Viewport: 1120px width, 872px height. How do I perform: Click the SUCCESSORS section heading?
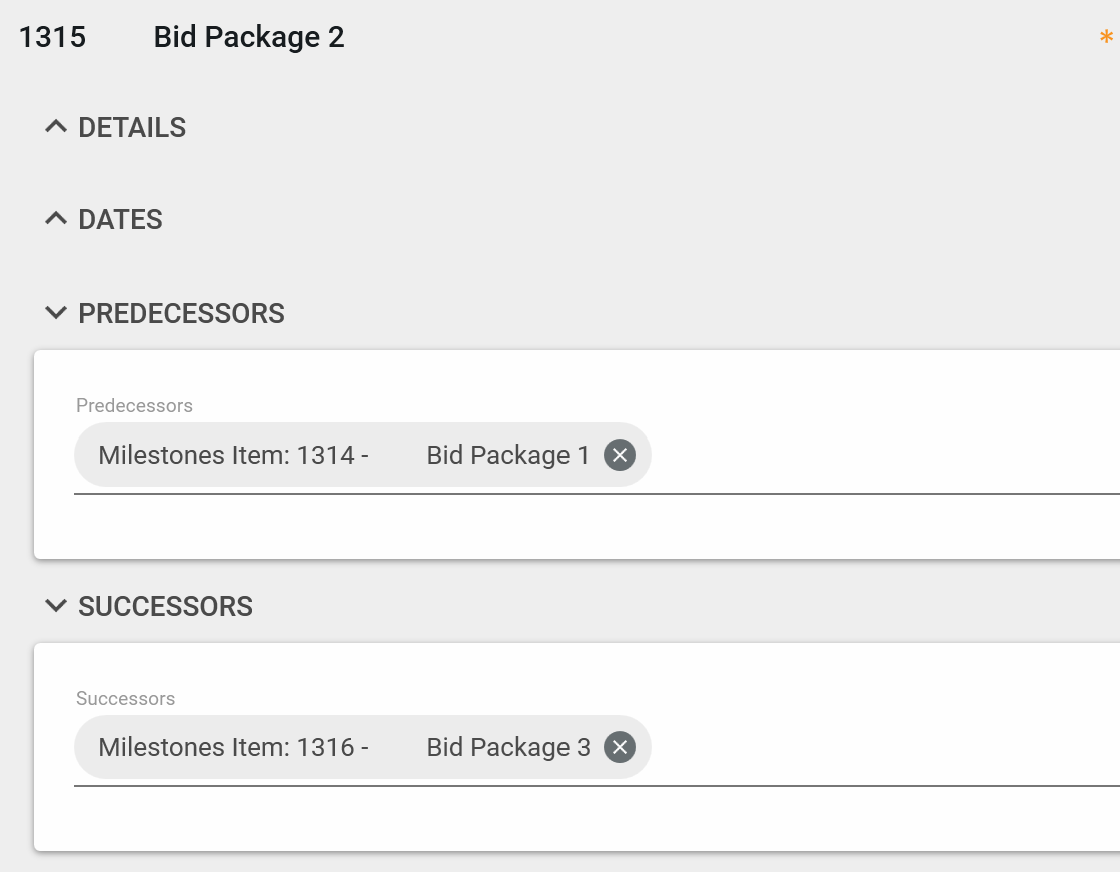tap(165, 607)
